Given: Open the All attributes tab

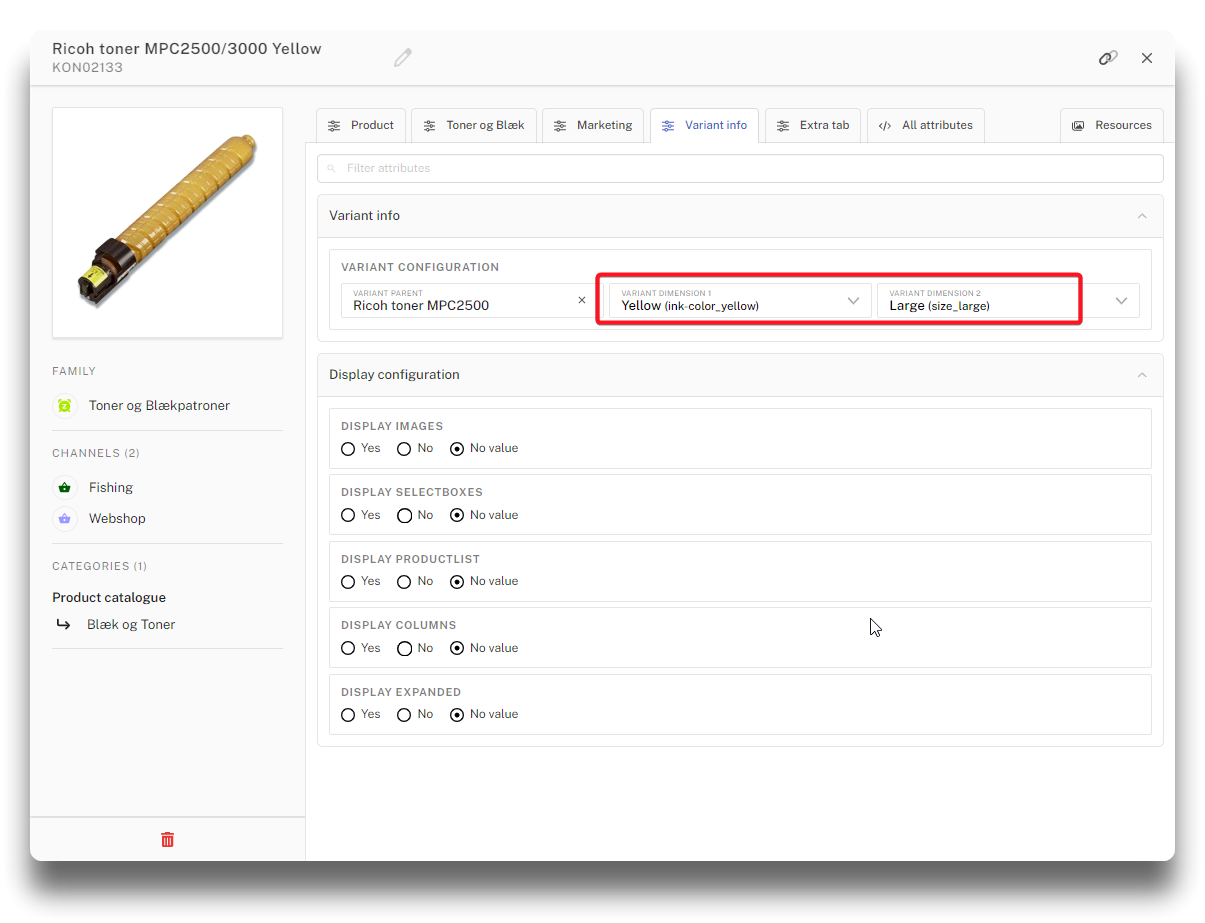Looking at the screenshot, I should [925, 126].
